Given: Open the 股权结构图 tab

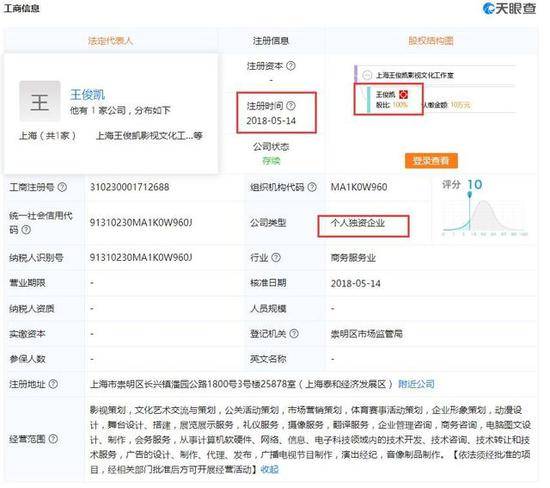Looking at the screenshot, I should pos(431,41).
